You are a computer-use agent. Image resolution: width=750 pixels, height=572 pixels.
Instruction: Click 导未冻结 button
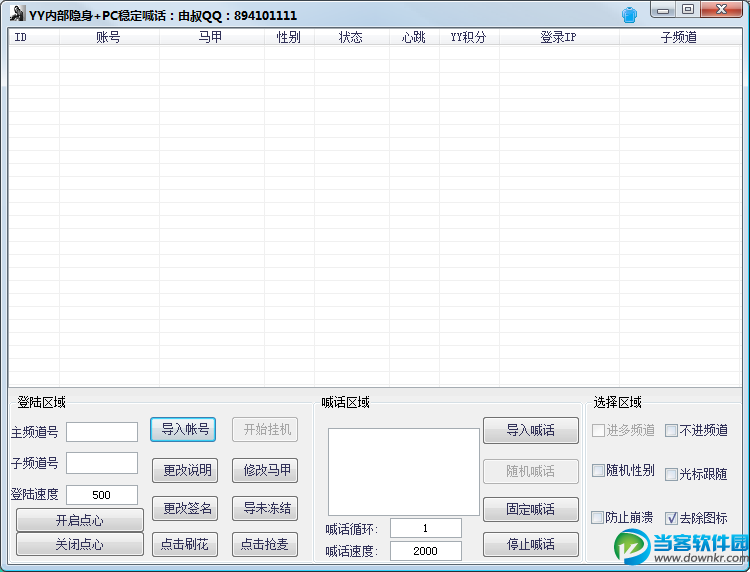click(265, 508)
